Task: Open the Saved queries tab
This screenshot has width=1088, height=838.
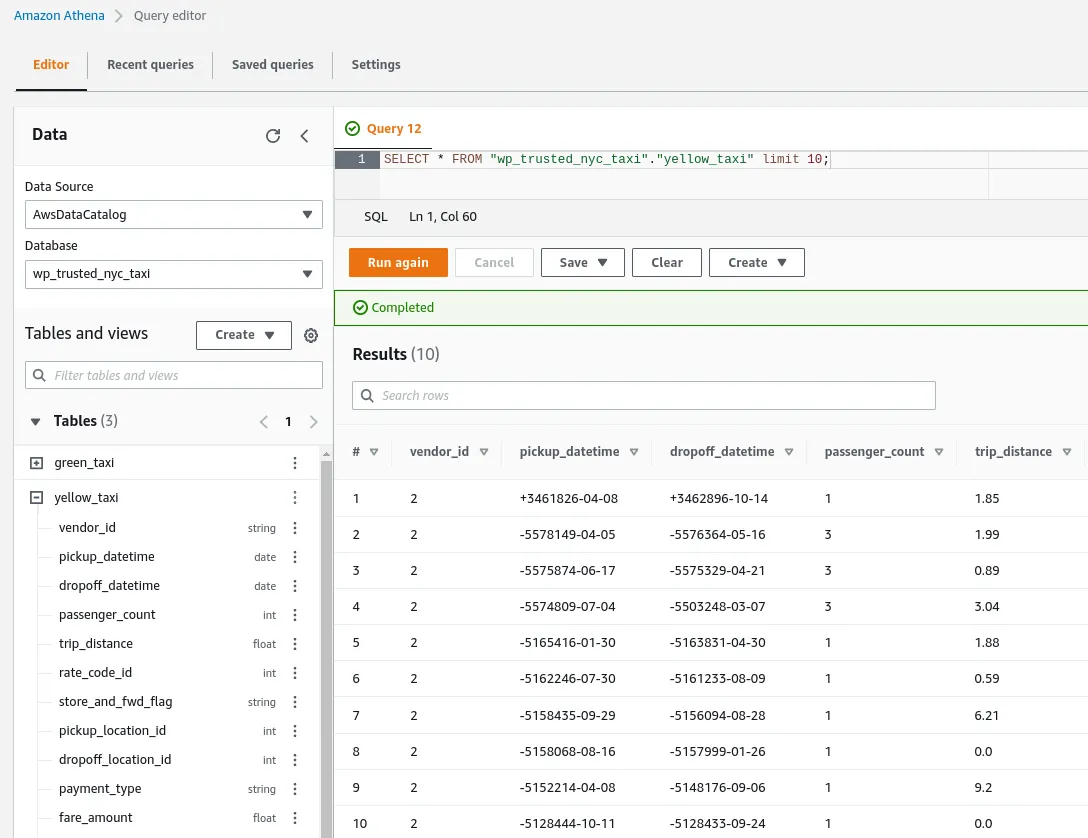Action: pos(273,65)
